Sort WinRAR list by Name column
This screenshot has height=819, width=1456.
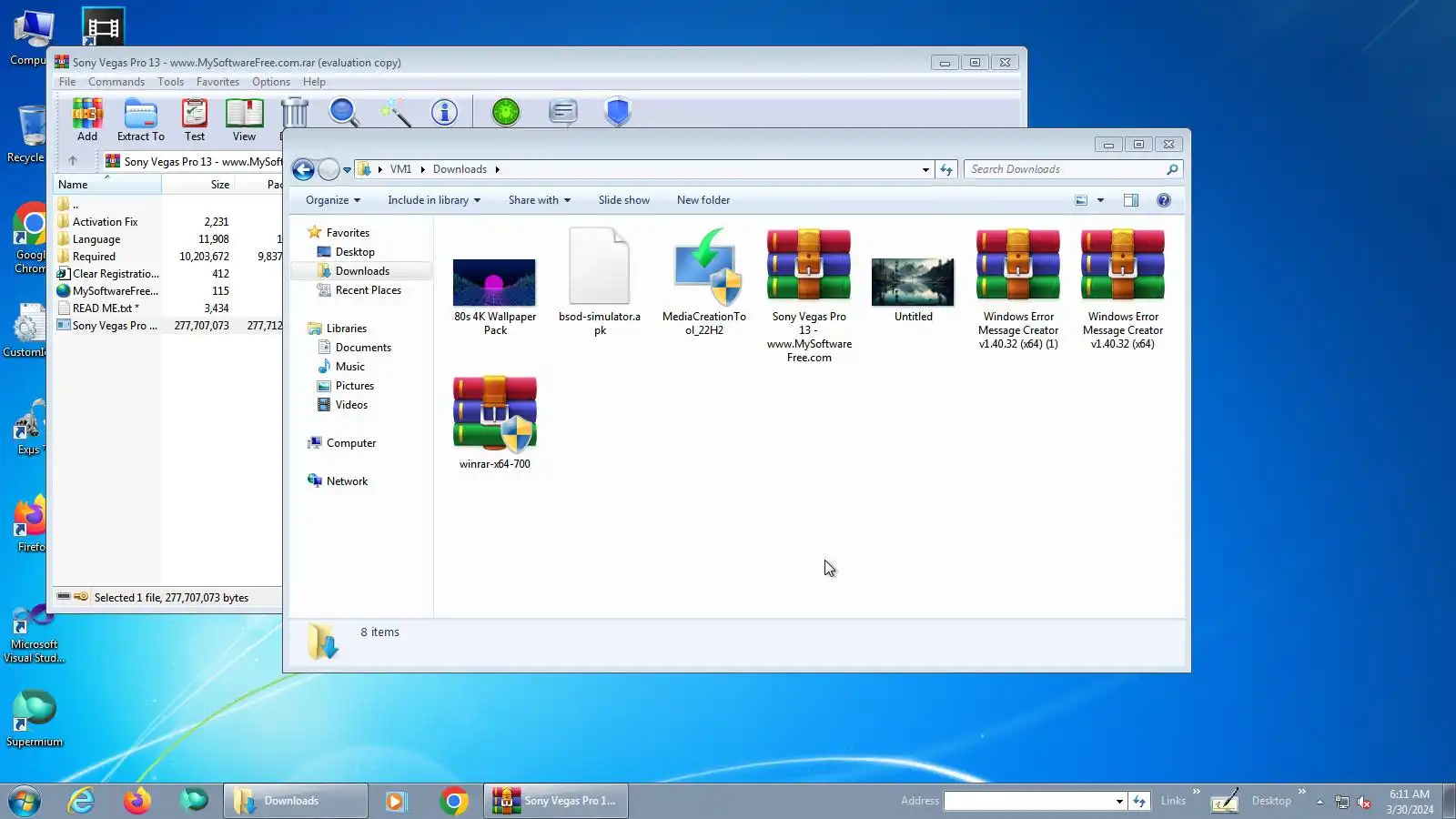[x=107, y=185]
